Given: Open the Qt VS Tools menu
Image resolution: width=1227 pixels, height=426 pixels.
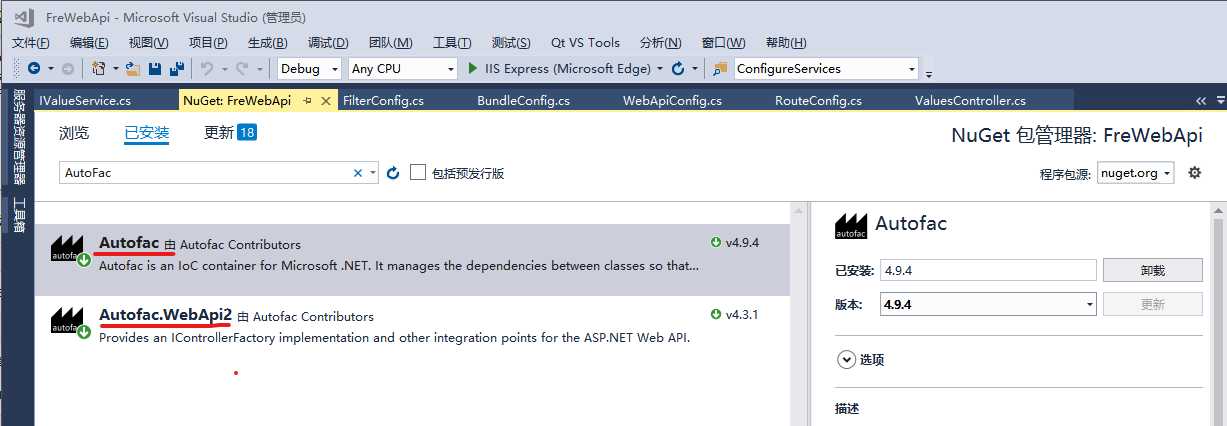Looking at the screenshot, I should [x=585, y=42].
